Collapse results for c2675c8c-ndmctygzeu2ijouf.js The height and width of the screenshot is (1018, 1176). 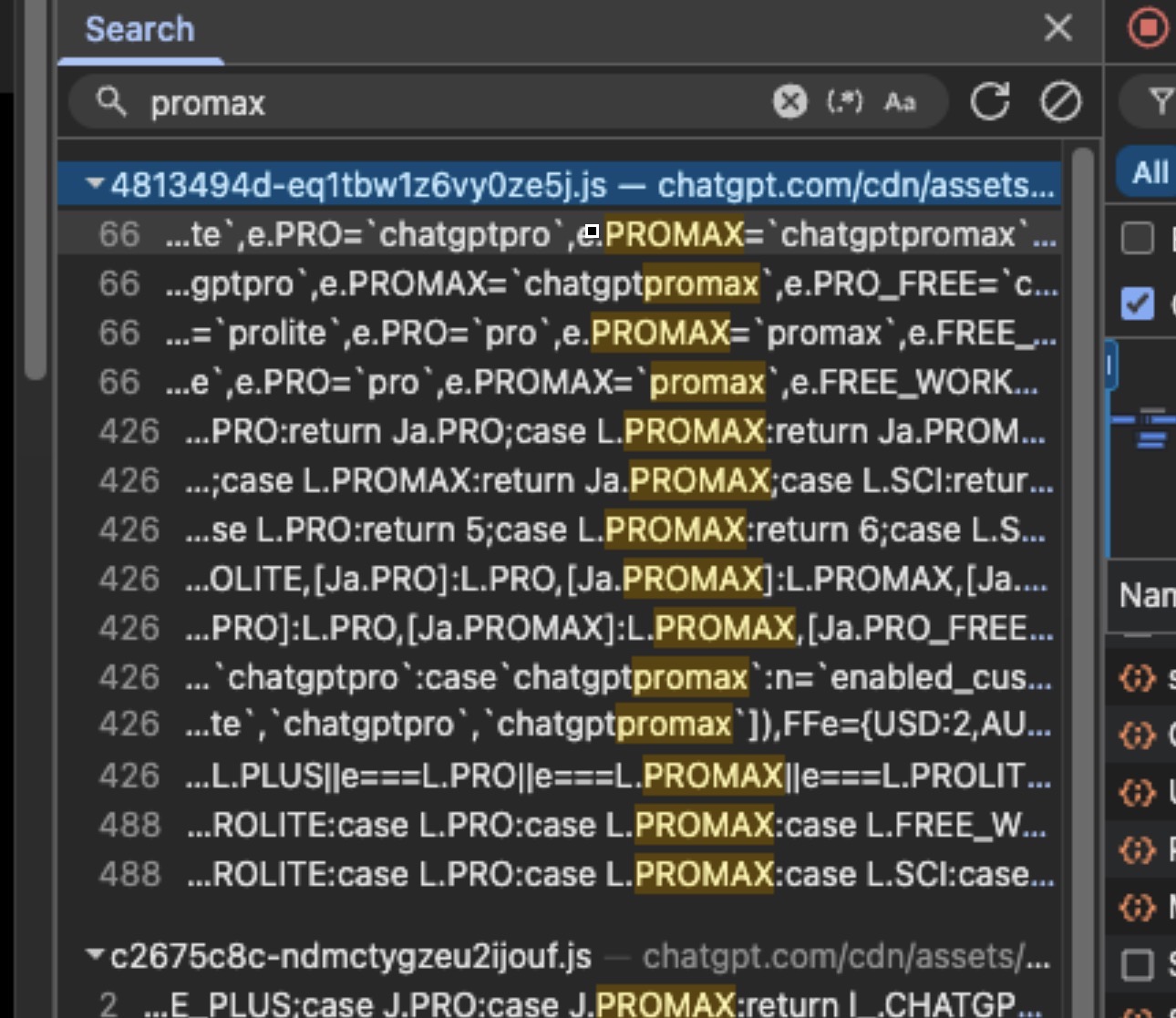tap(94, 956)
